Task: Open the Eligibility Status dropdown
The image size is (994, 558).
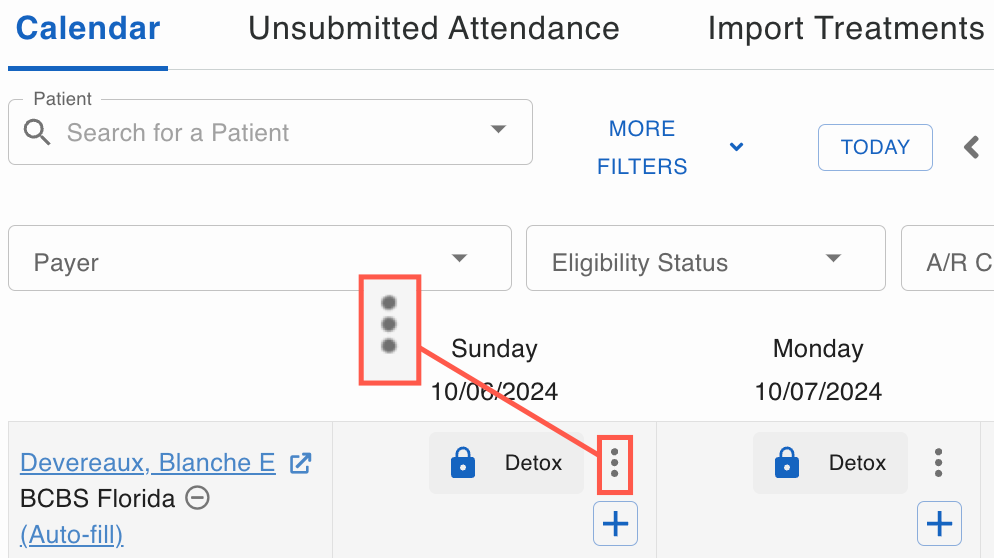Action: [x=706, y=258]
